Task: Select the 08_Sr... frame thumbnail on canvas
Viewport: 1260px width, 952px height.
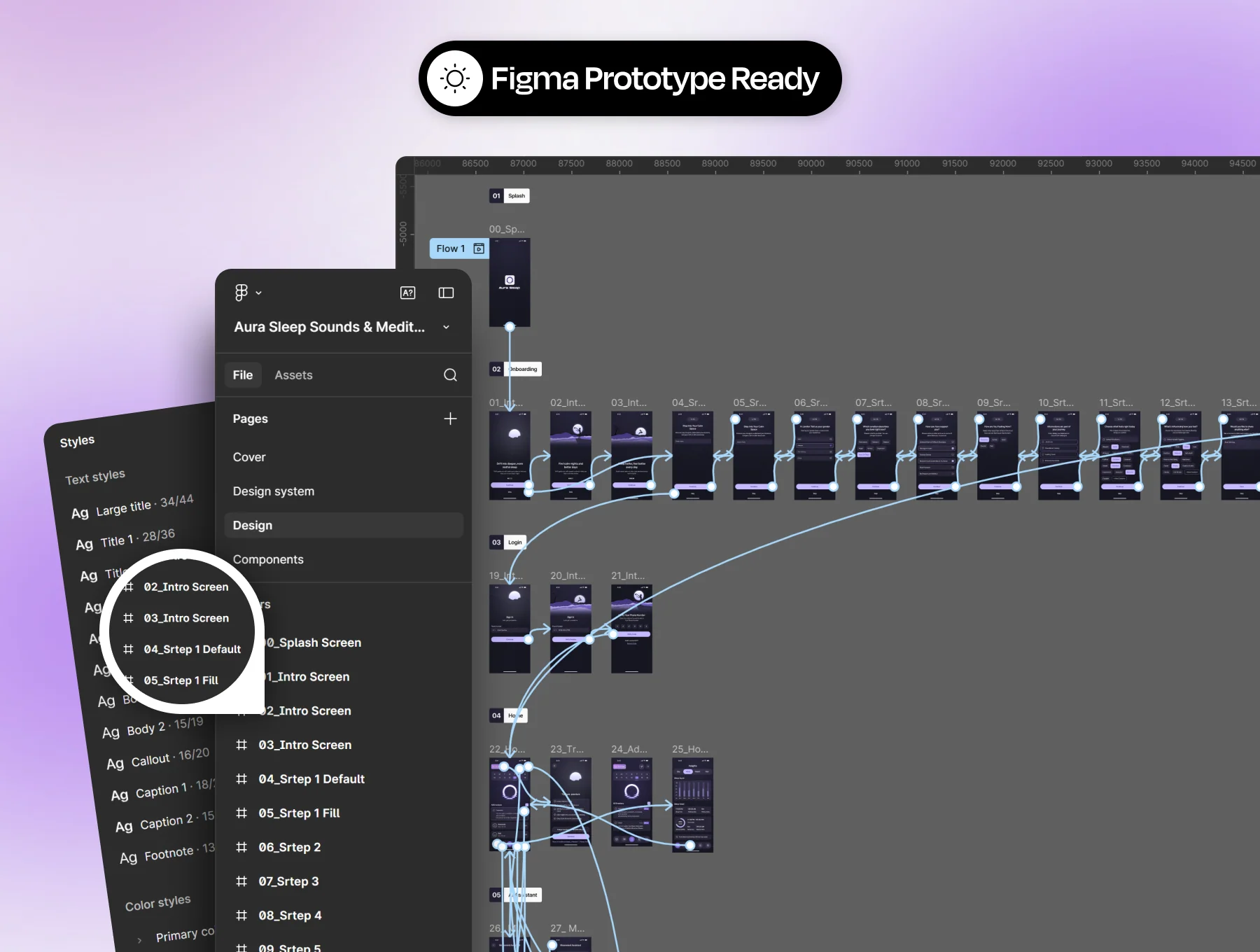Action: pyautogui.click(x=937, y=456)
